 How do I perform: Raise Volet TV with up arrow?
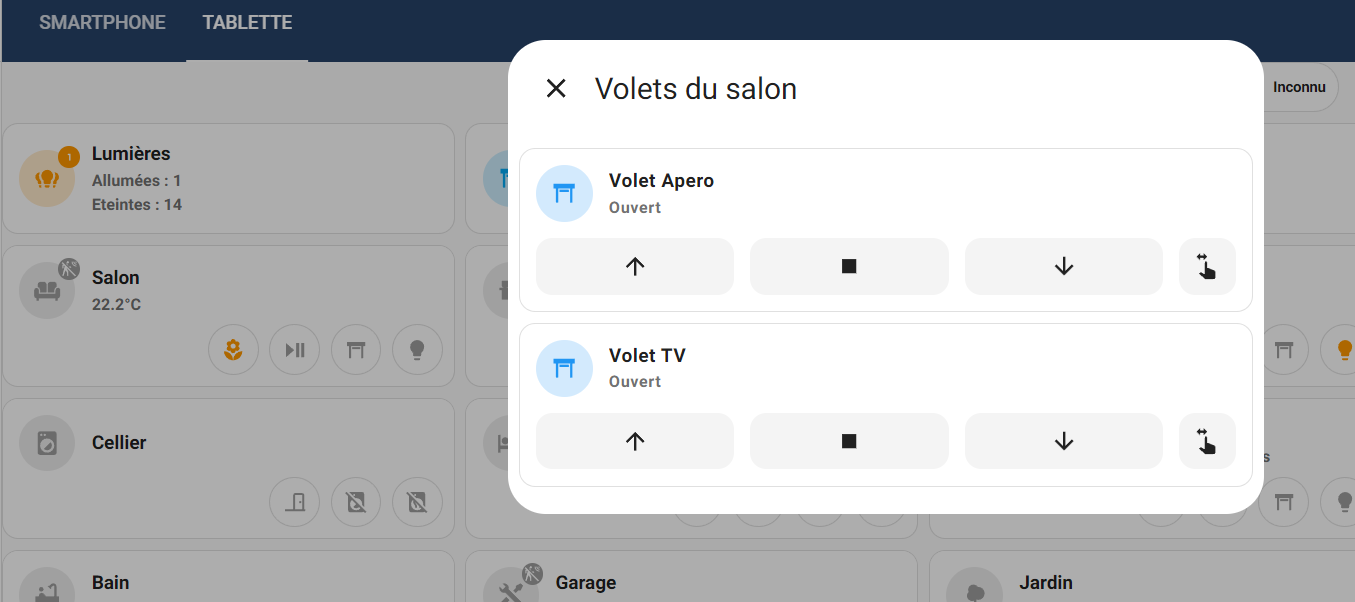(635, 441)
